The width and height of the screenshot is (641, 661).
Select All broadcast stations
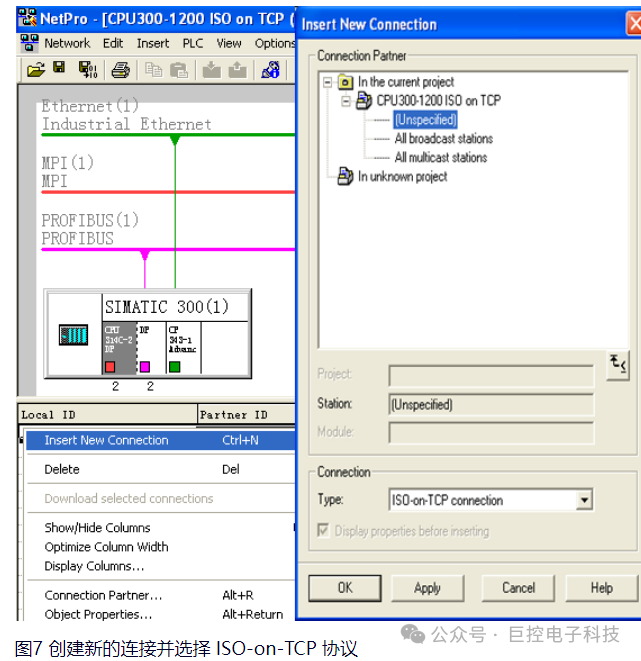[x=444, y=139]
